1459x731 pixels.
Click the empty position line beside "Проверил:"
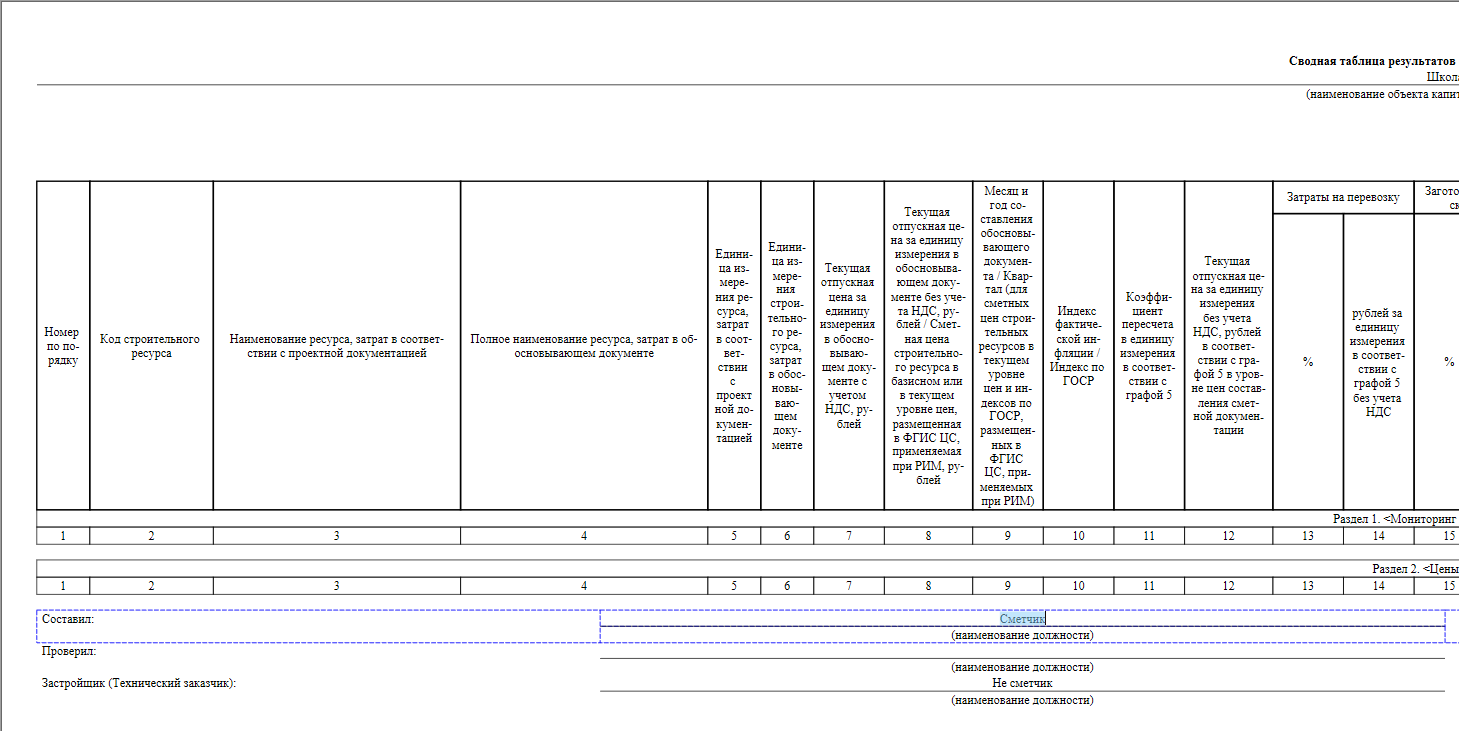pyautogui.click(x=1022, y=651)
